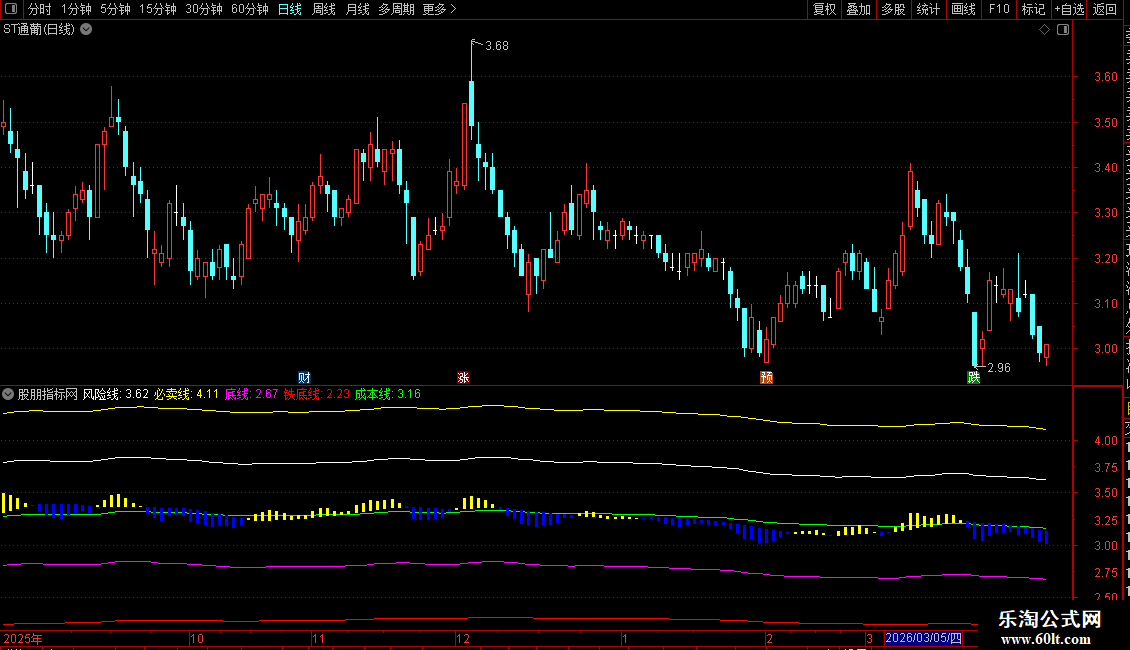Viewport: 1130px width, 650px height.
Task: Click the split-window icon in chart header
Action: 1063,30
